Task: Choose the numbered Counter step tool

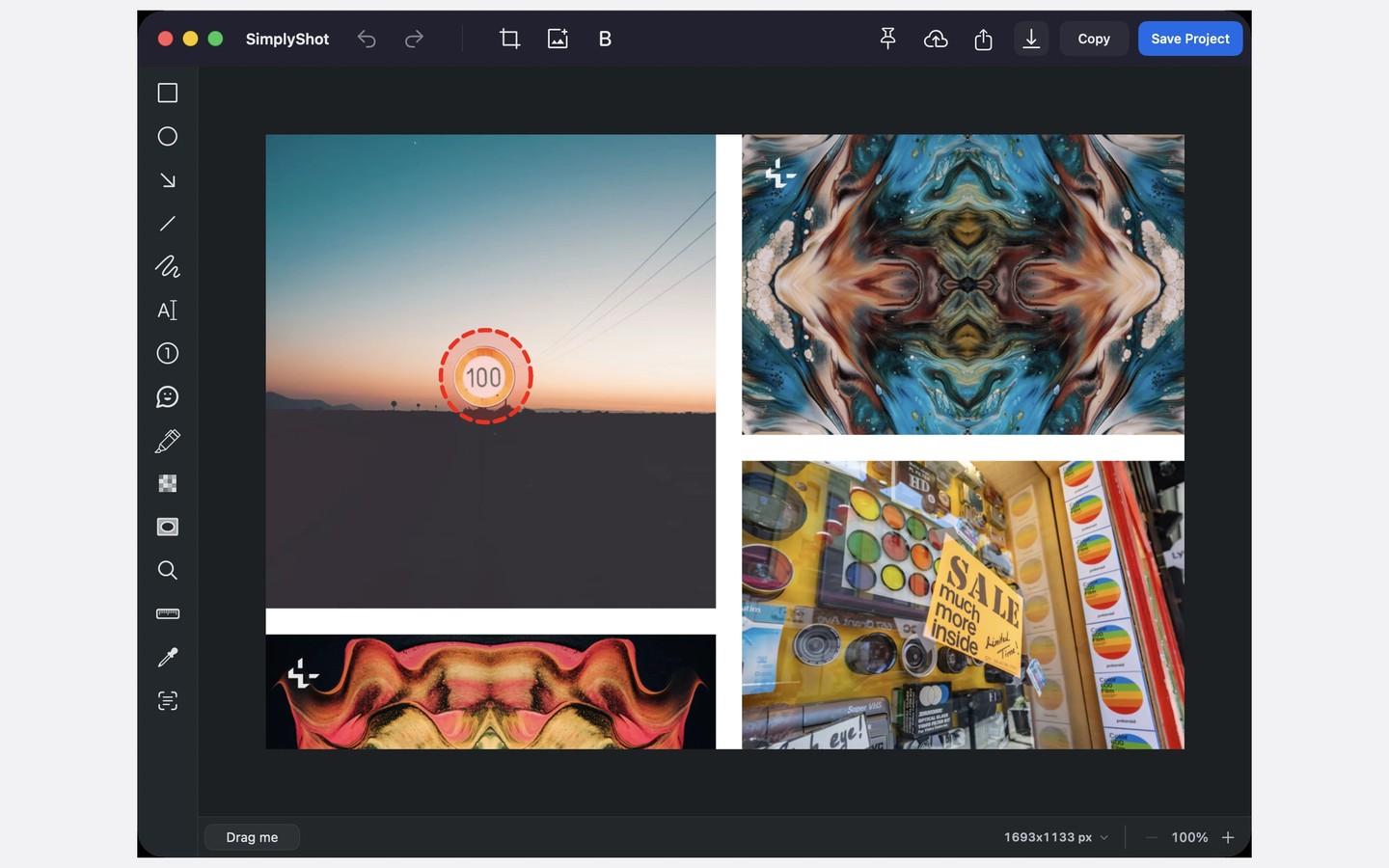Action: coord(168,353)
